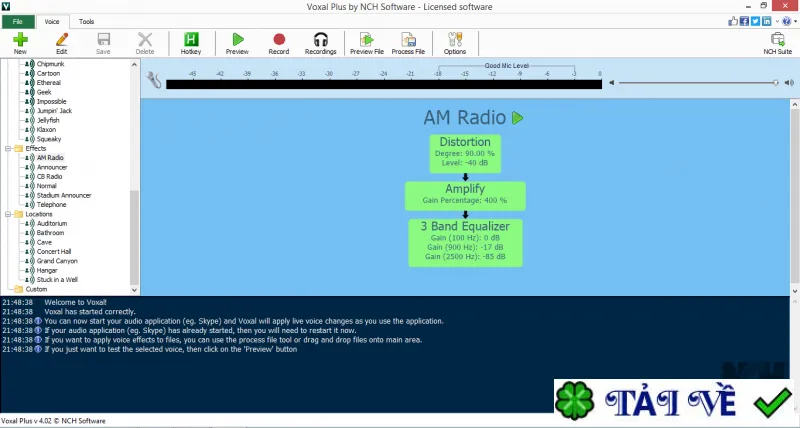Screen dimensions: 800x428
Task: Click the Process File icon
Action: pyautogui.click(x=408, y=43)
